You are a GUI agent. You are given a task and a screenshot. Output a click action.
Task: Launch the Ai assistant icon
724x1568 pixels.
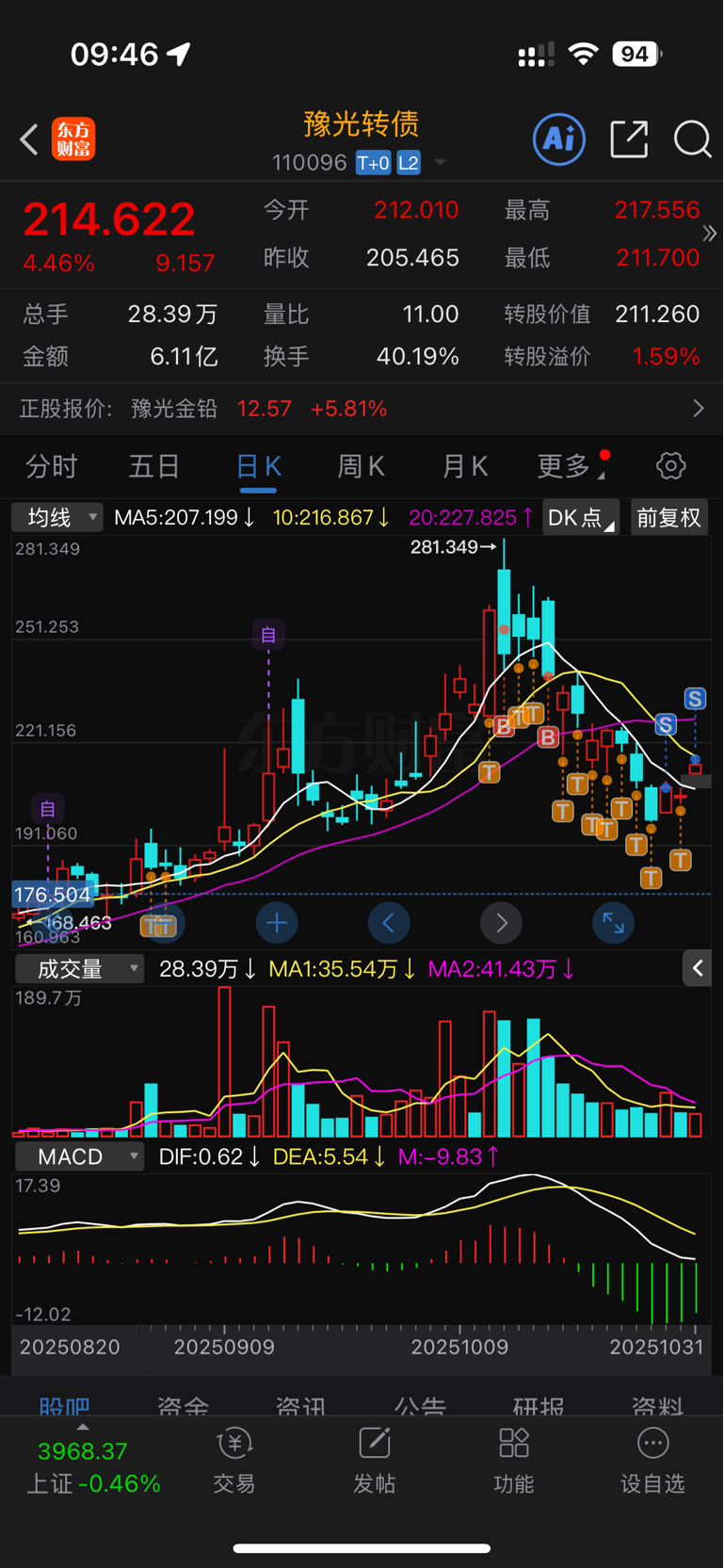pyautogui.click(x=559, y=139)
